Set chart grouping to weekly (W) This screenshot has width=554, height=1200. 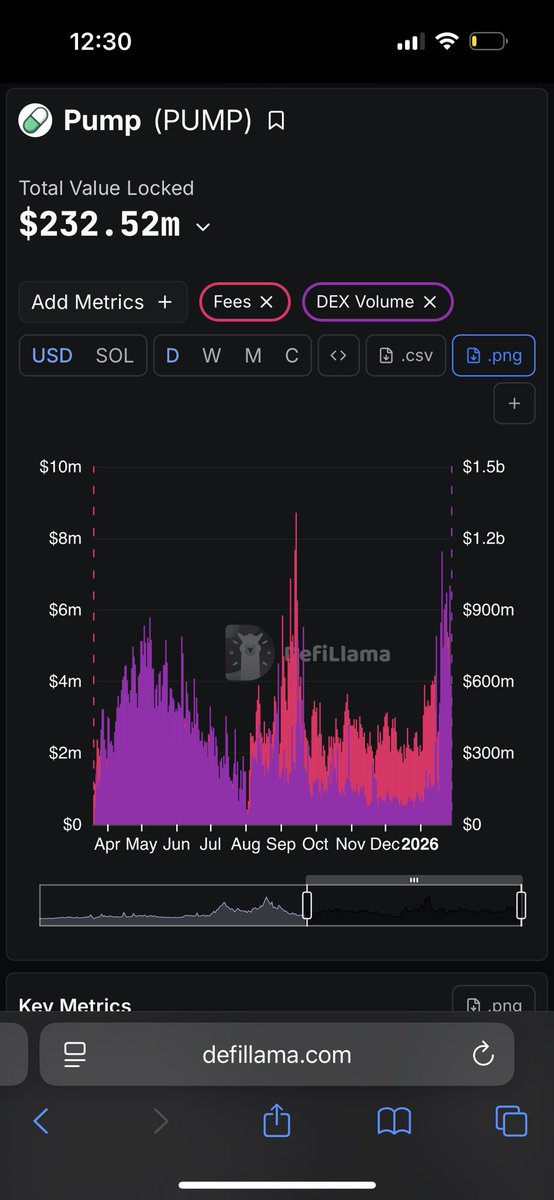coord(212,356)
